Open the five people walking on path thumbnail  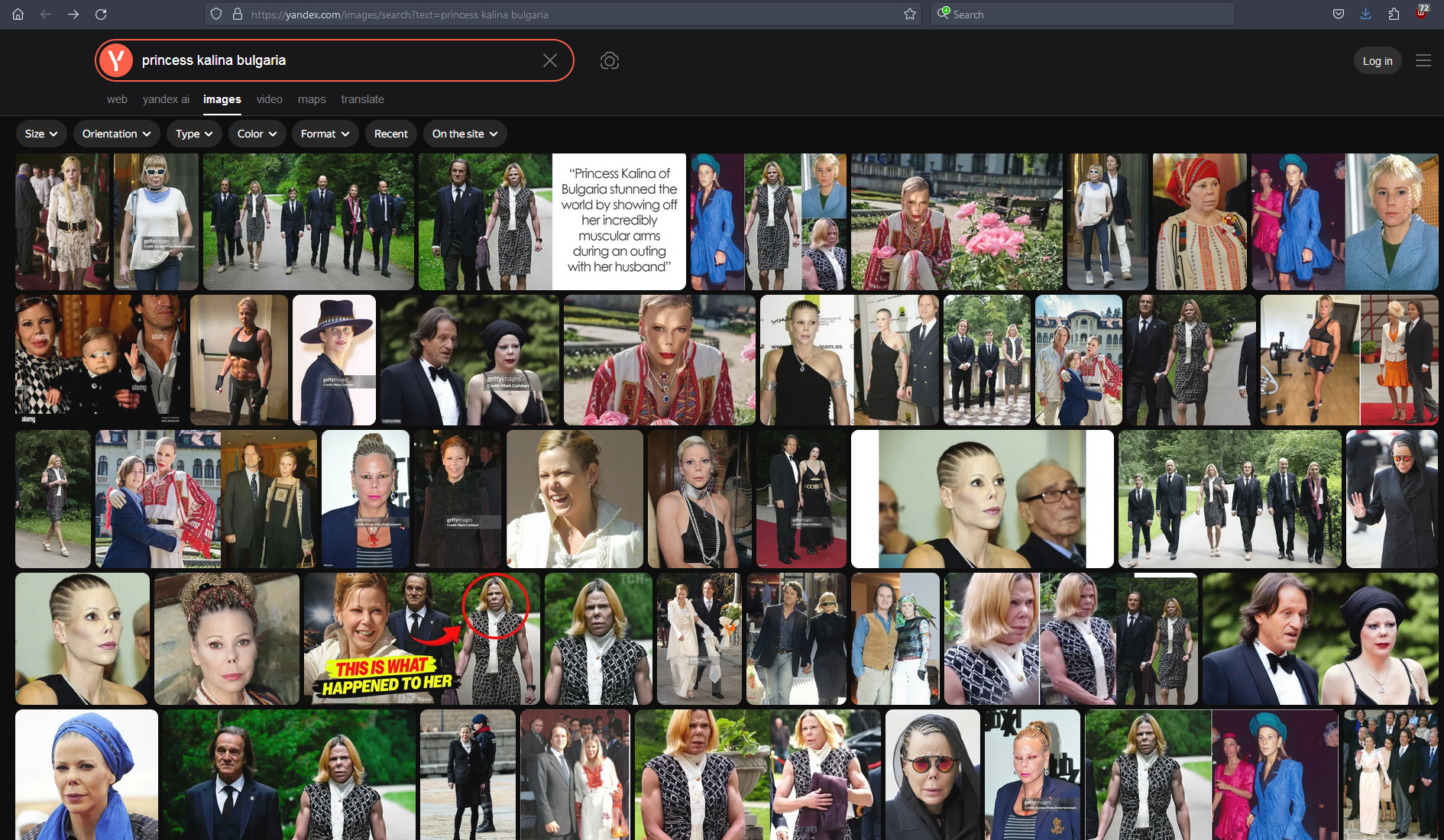point(309,221)
